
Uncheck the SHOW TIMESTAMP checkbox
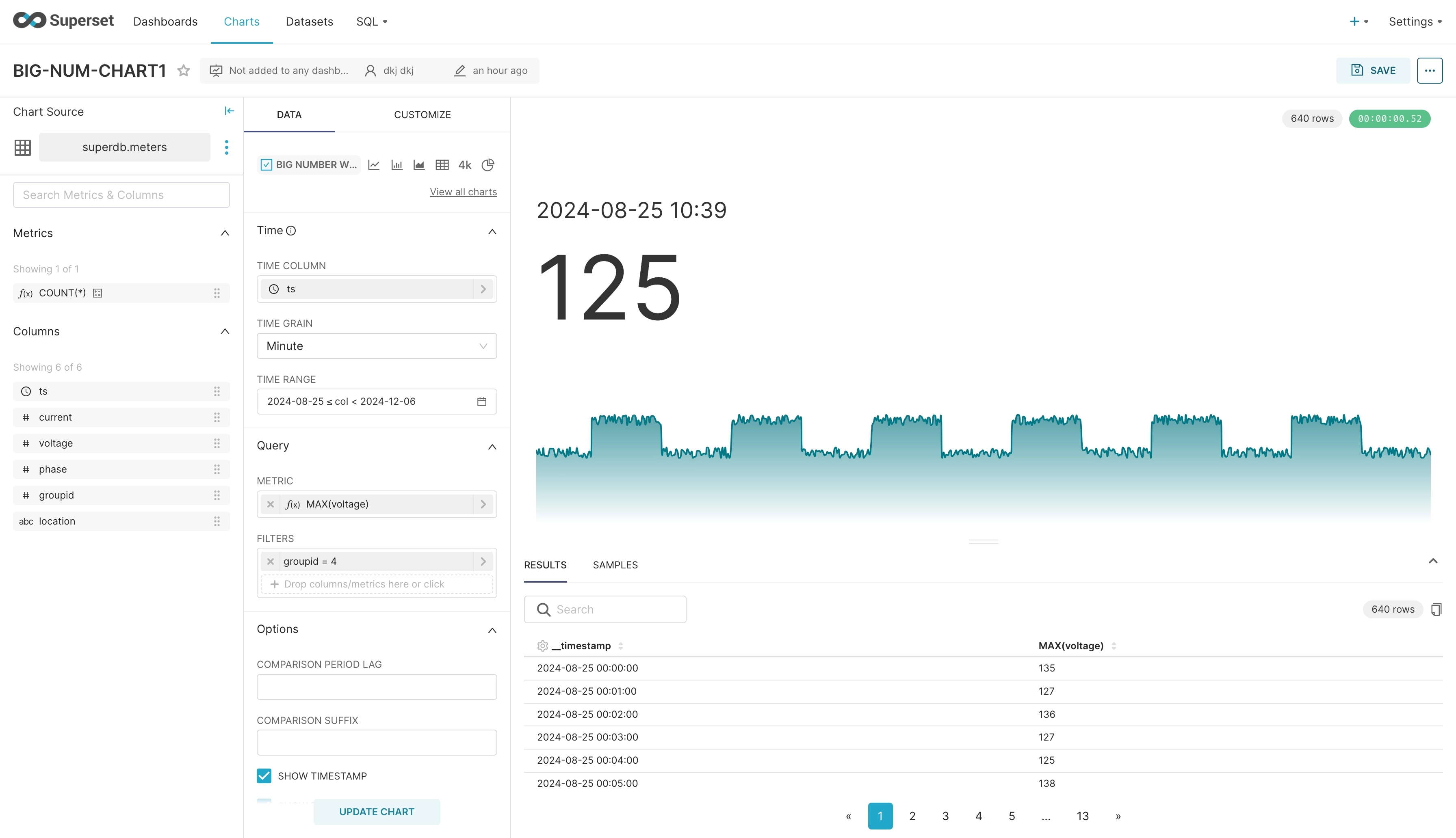tap(264, 776)
